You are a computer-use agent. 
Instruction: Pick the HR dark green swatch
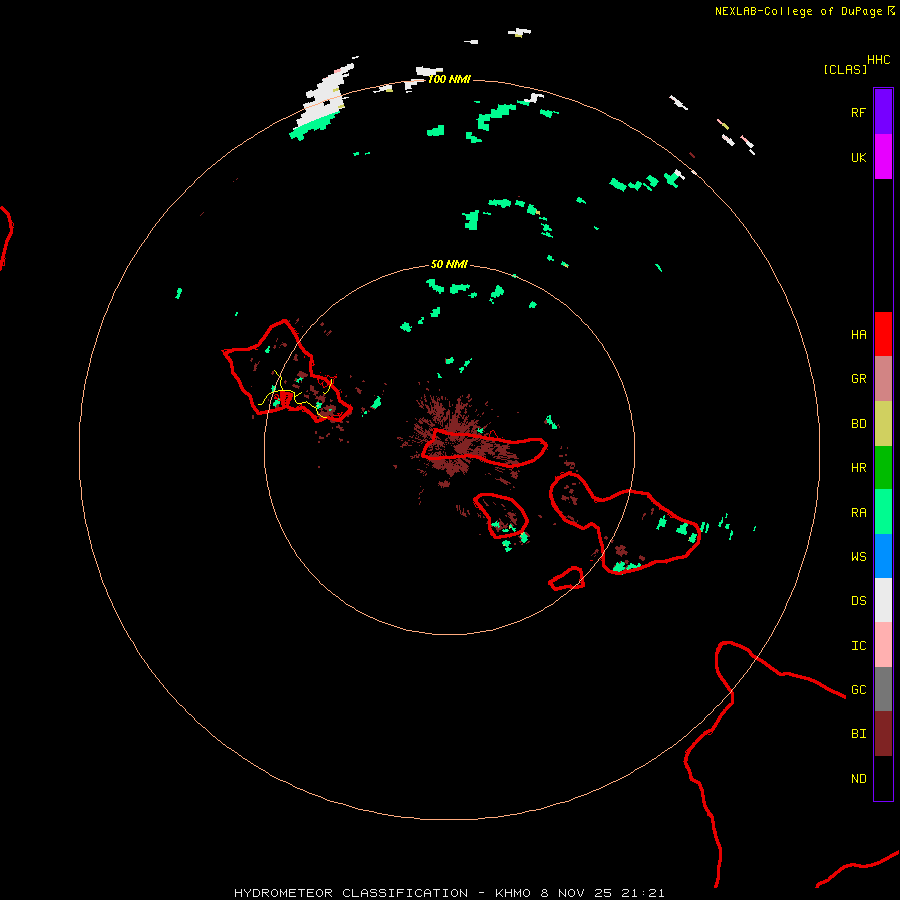pos(883,467)
